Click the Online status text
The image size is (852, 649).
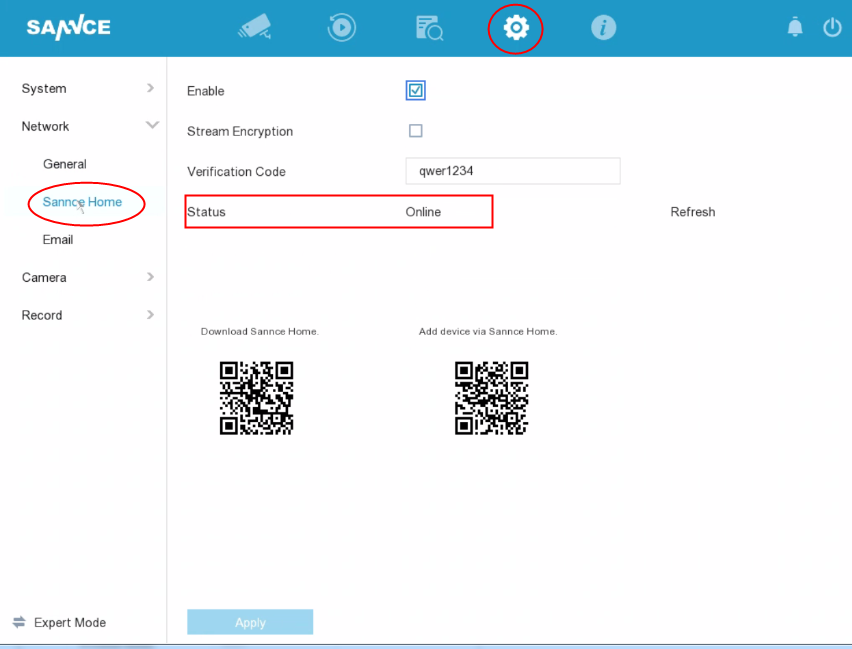coord(423,212)
